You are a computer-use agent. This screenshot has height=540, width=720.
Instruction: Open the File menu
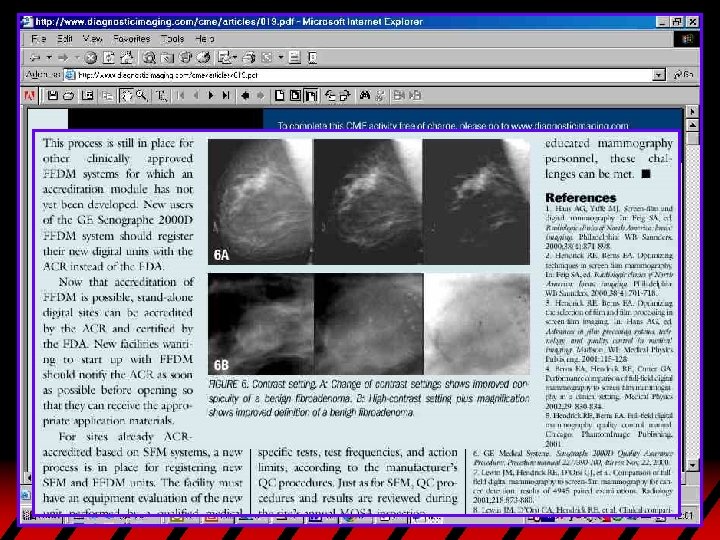point(39,39)
